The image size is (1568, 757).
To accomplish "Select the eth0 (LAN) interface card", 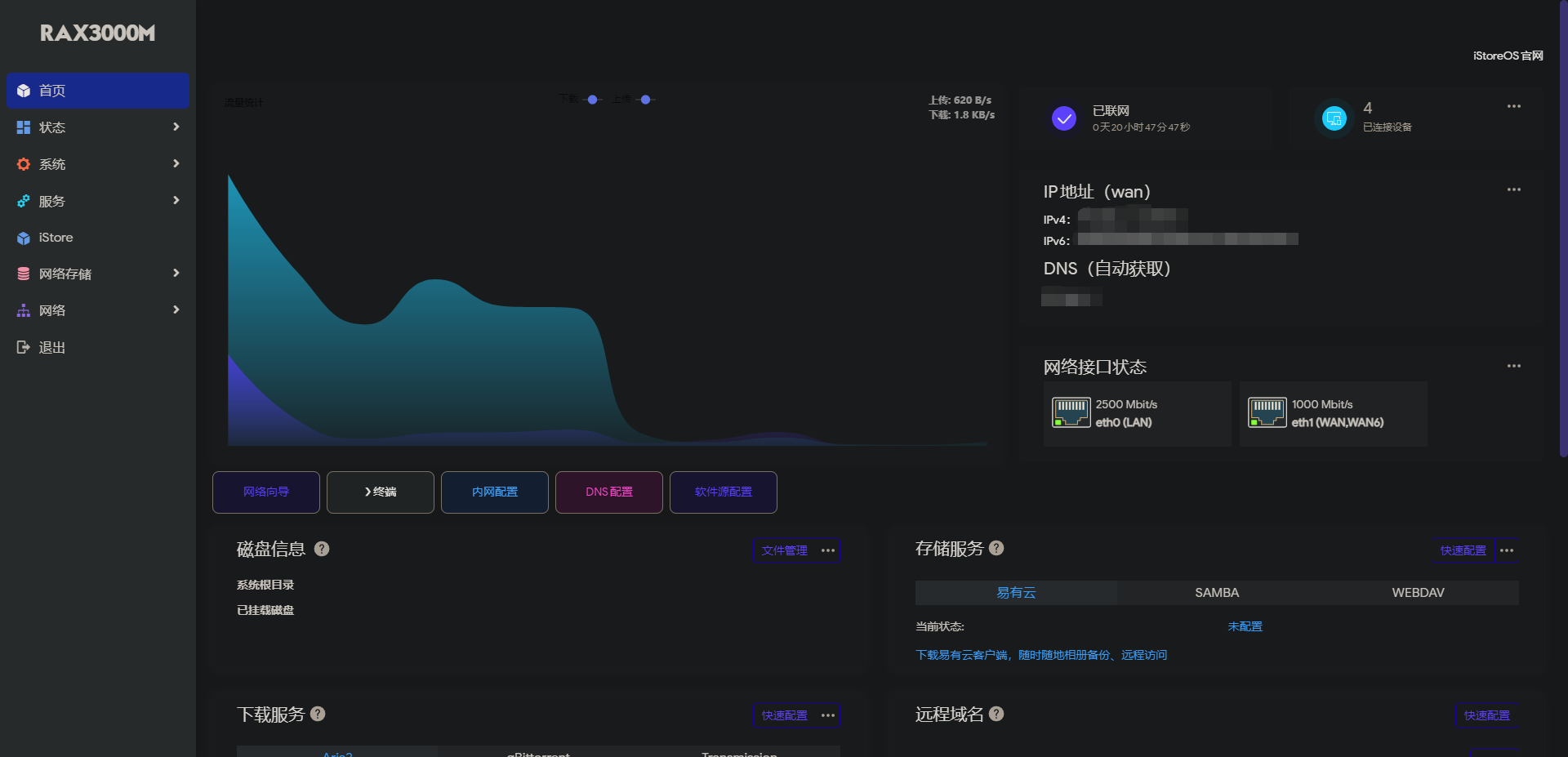I will click(x=1137, y=413).
